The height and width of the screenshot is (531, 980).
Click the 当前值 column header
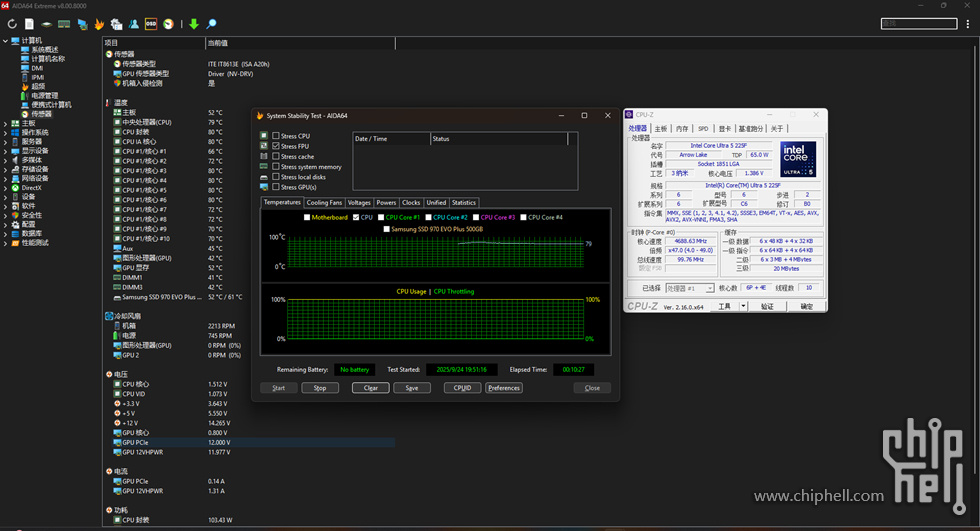[x=300, y=43]
